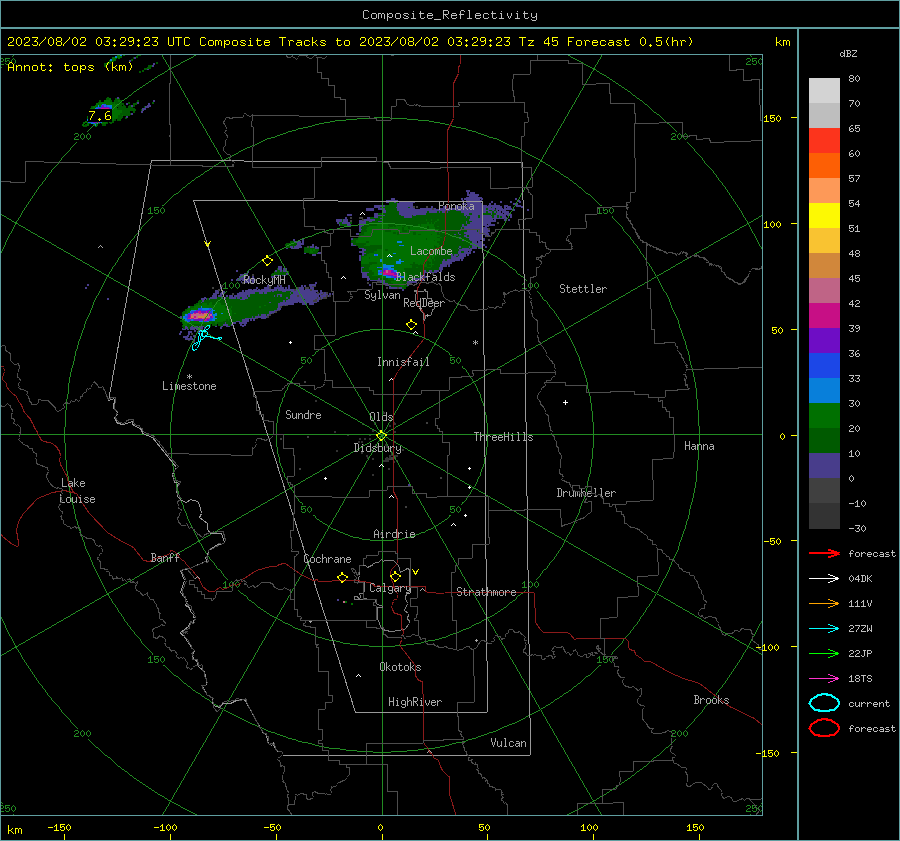Click the yellow diamond marker near RockyMH
The height and width of the screenshot is (841, 900).
[x=267, y=261]
